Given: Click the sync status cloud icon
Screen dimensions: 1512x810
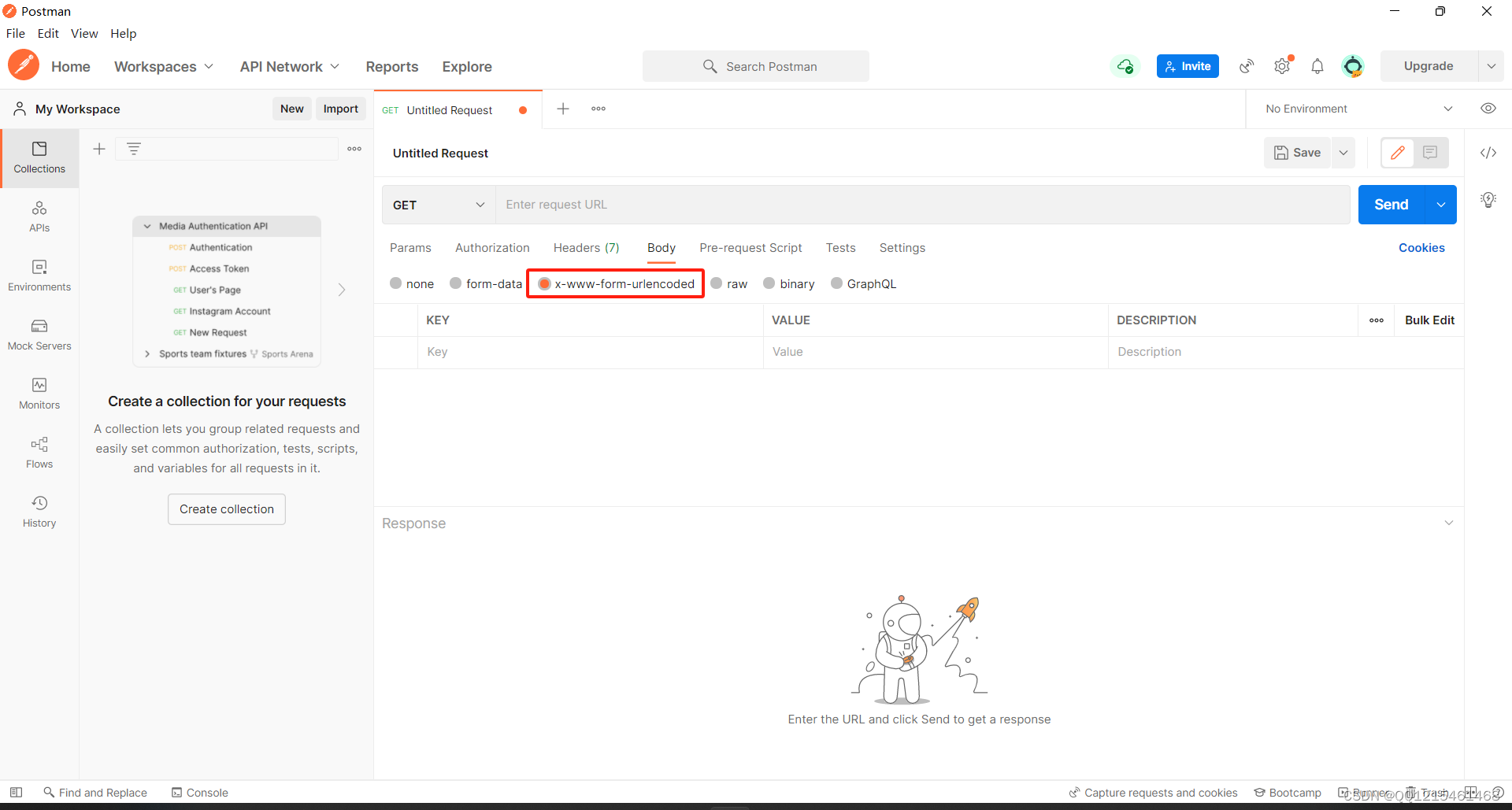Looking at the screenshot, I should click(x=1125, y=66).
